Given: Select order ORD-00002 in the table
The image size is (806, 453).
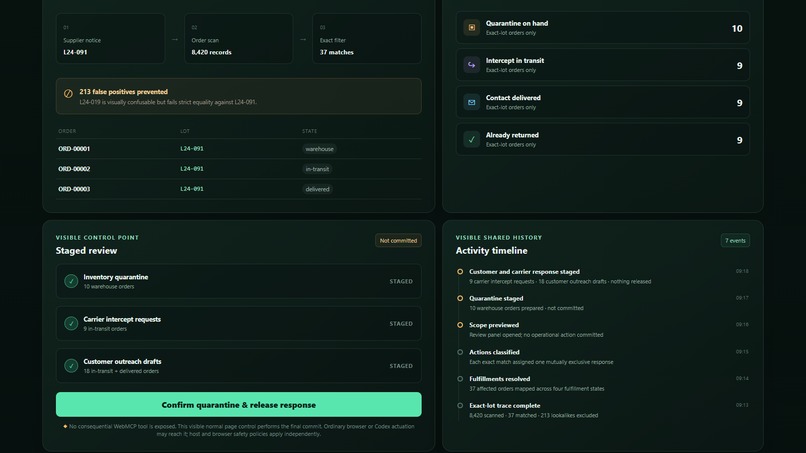Looking at the screenshot, I should point(74,169).
